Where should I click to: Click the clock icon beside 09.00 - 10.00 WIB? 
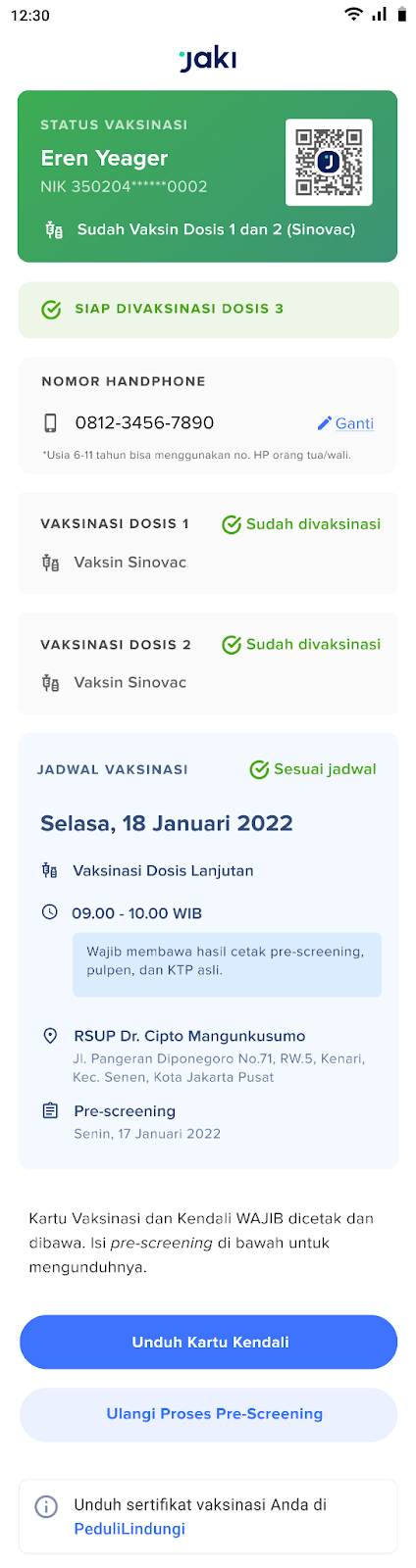click(50, 912)
